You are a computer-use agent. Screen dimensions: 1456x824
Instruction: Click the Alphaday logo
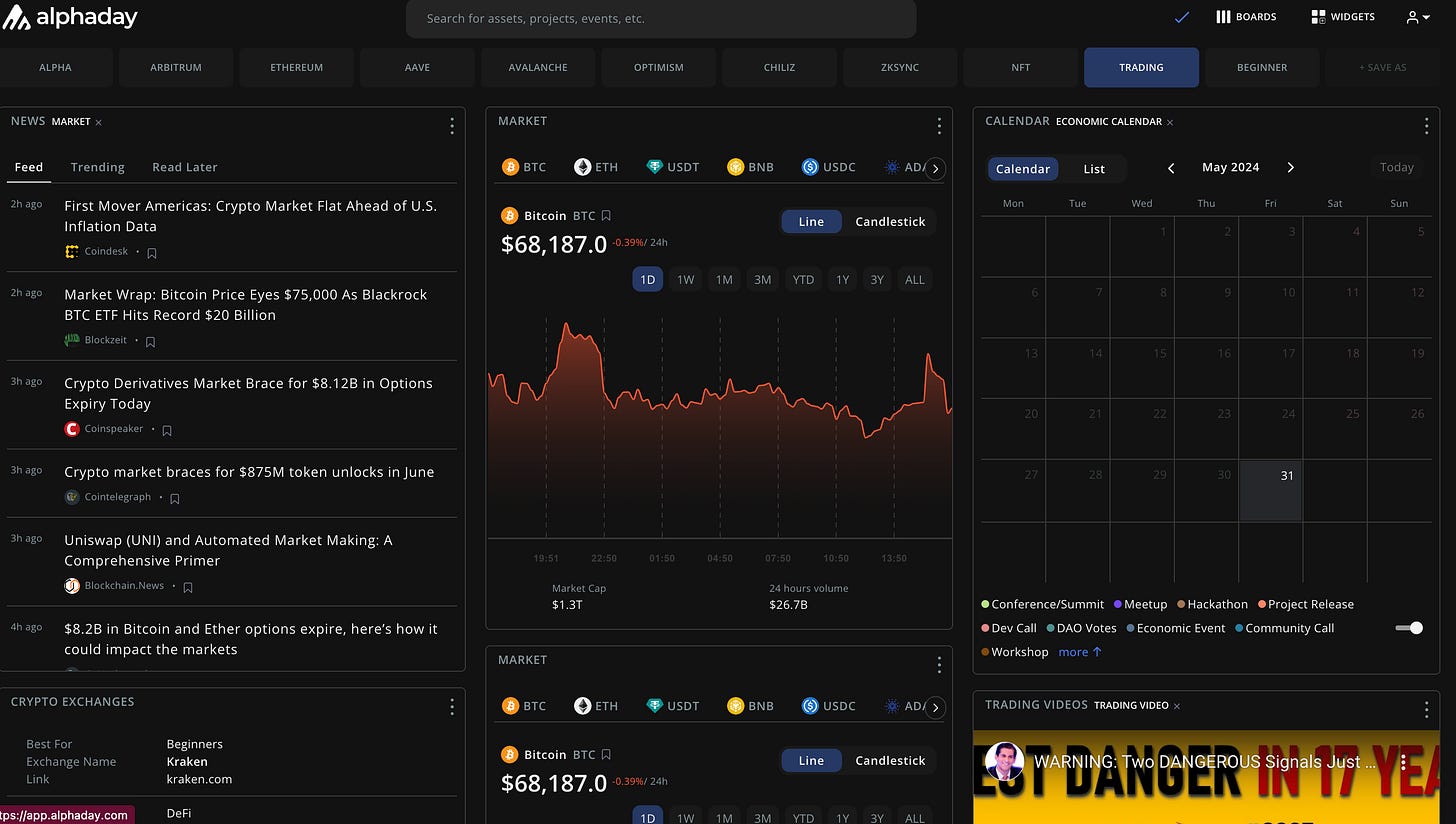point(70,17)
